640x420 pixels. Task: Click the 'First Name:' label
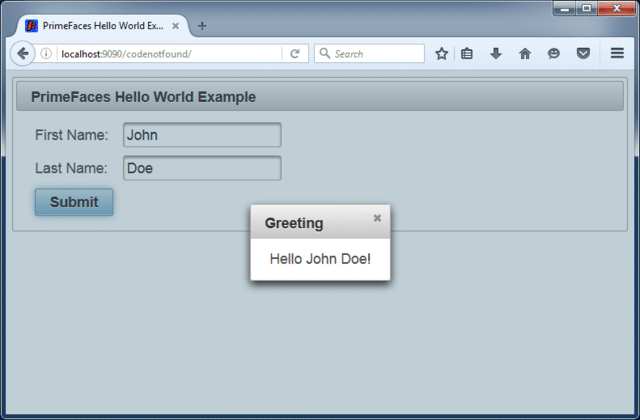click(x=71, y=135)
